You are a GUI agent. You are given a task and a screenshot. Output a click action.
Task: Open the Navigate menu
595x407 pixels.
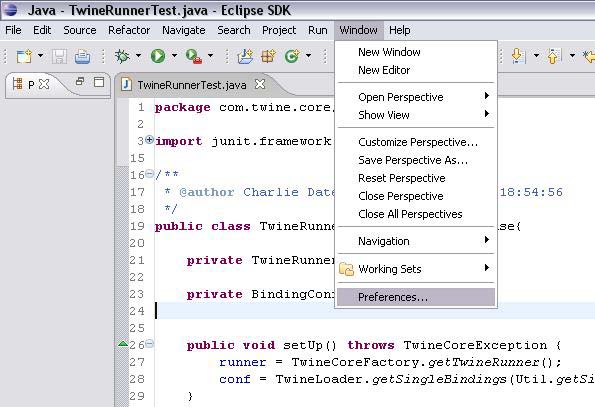[184, 30]
